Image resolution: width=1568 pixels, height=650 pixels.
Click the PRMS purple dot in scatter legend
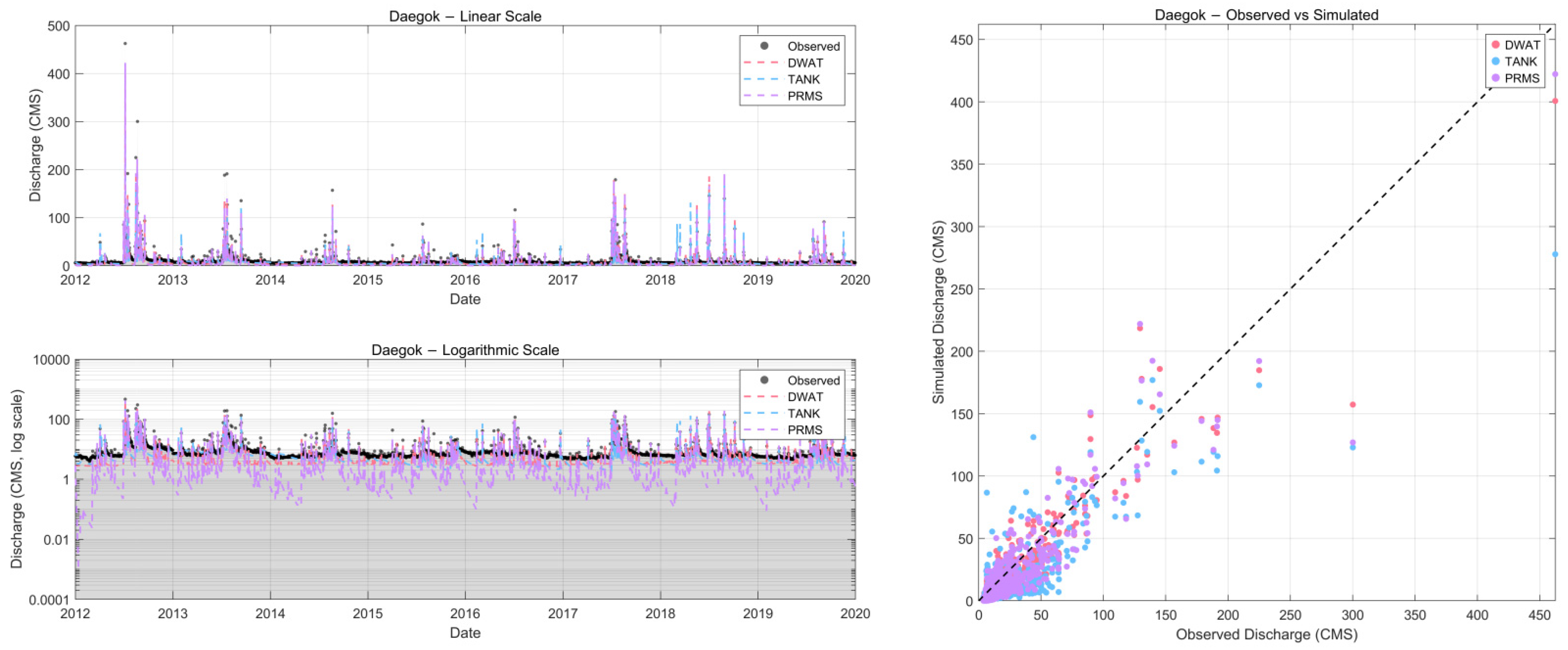coord(1496,78)
